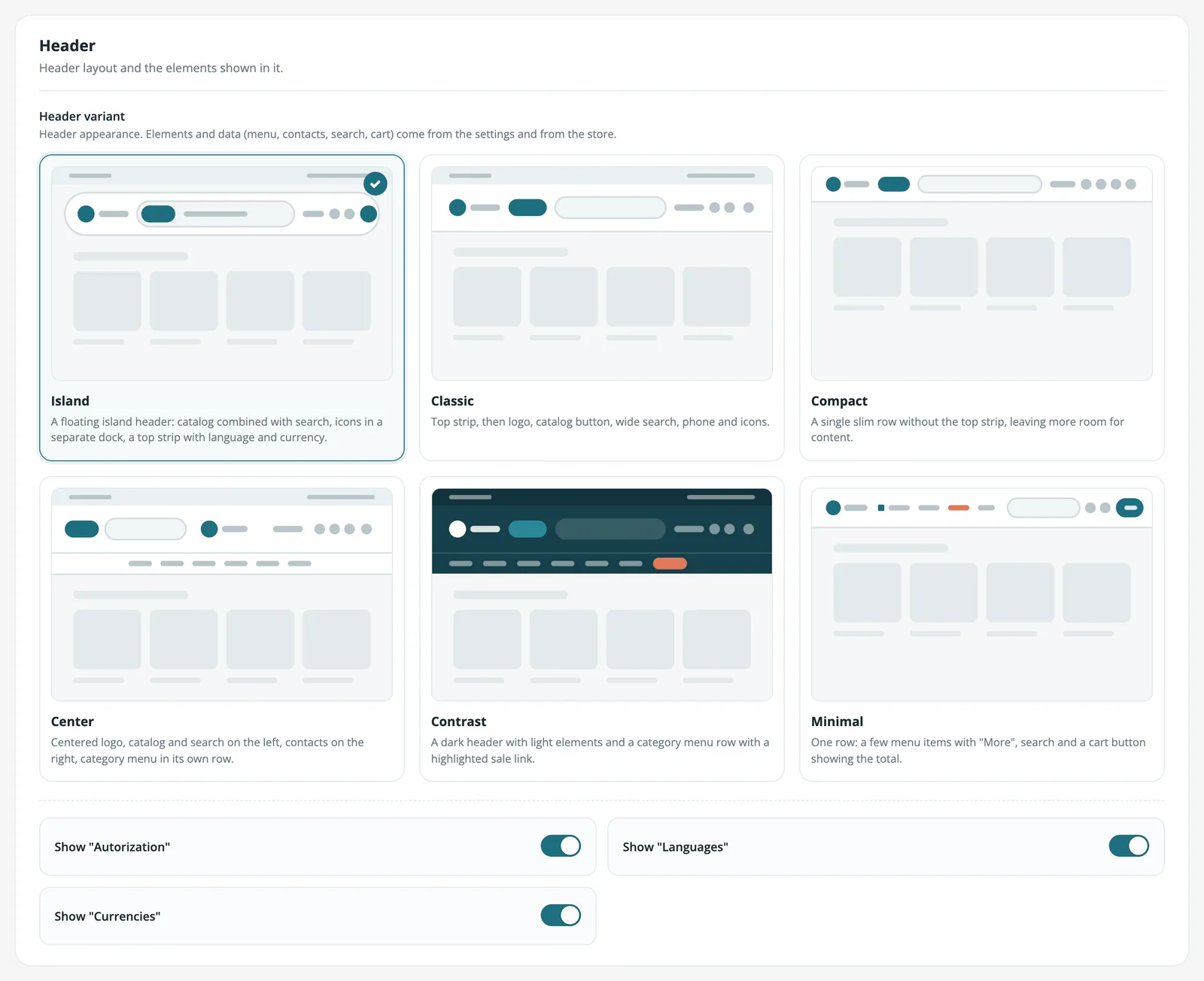Click the "Classic" card title
This screenshot has width=1204, height=981.
452,401
